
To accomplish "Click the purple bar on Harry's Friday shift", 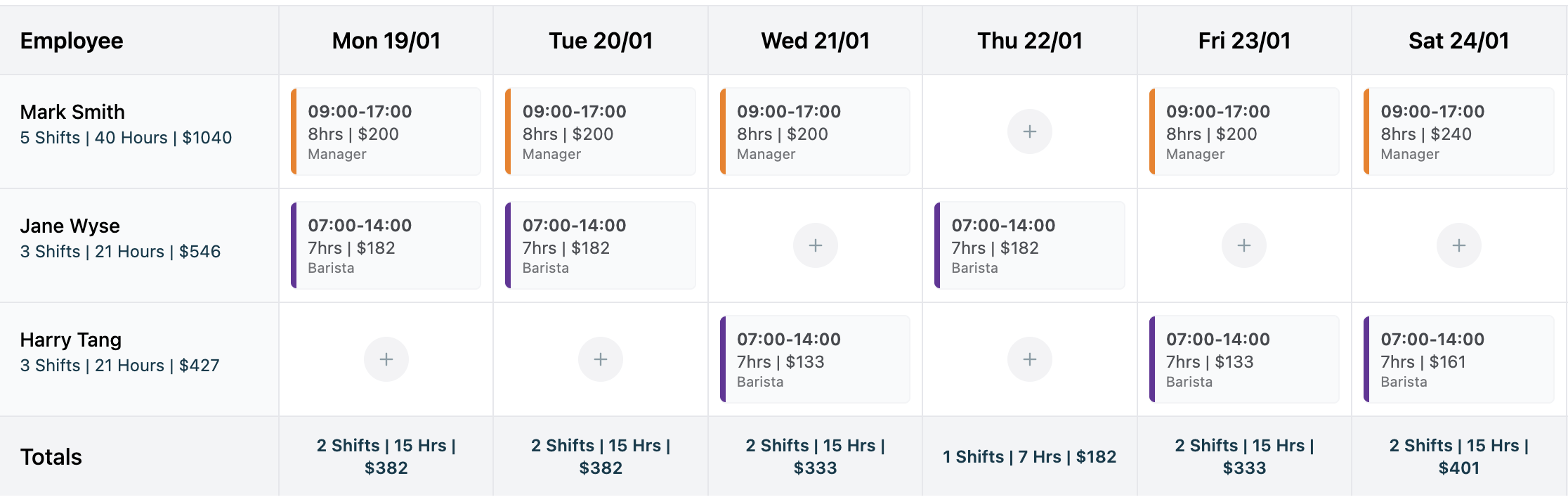I will (1153, 359).
